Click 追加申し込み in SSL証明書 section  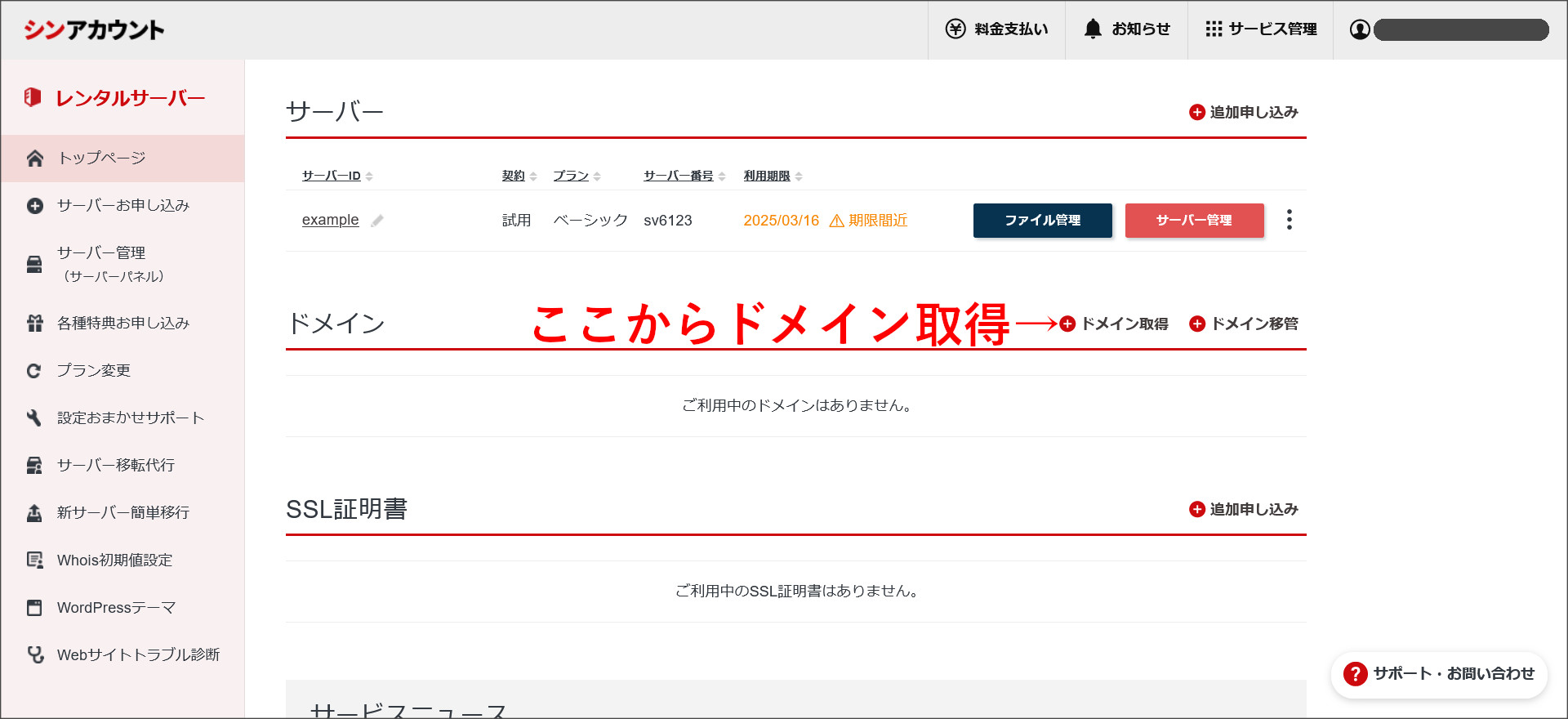(1244, 509)
